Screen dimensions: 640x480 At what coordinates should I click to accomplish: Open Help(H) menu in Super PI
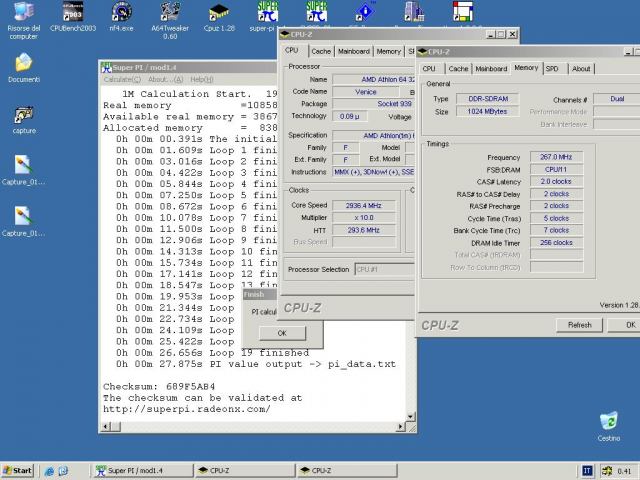(x=202, y=80)
